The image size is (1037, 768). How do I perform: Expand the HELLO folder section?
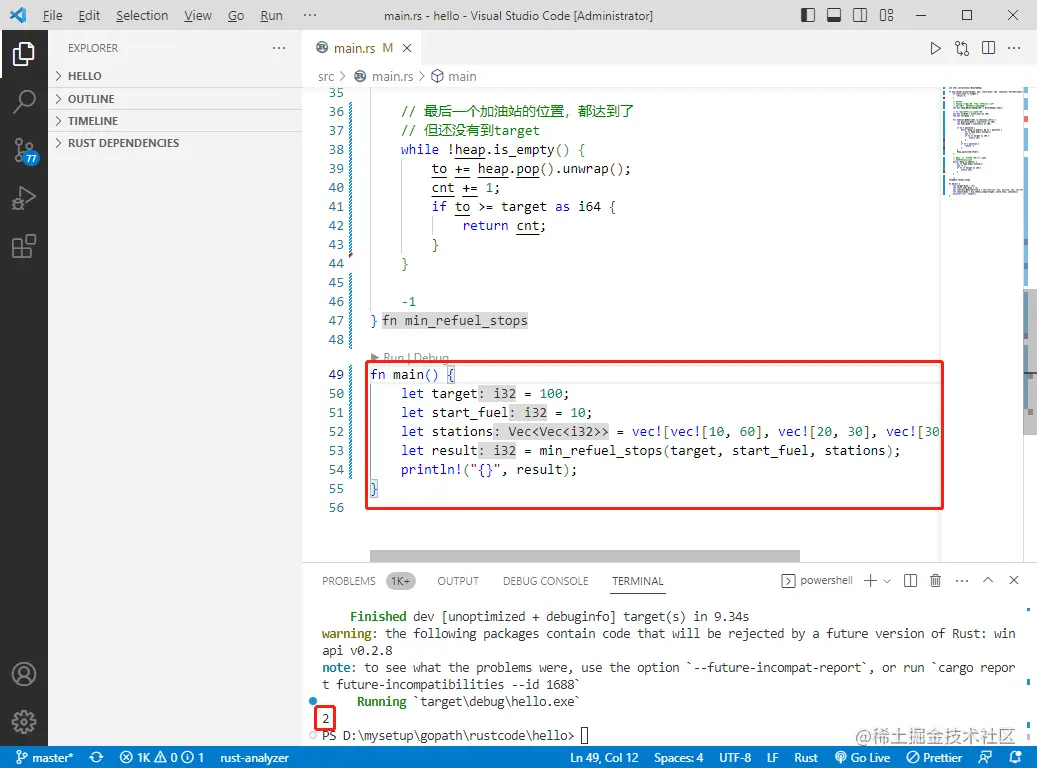point(175,76)
